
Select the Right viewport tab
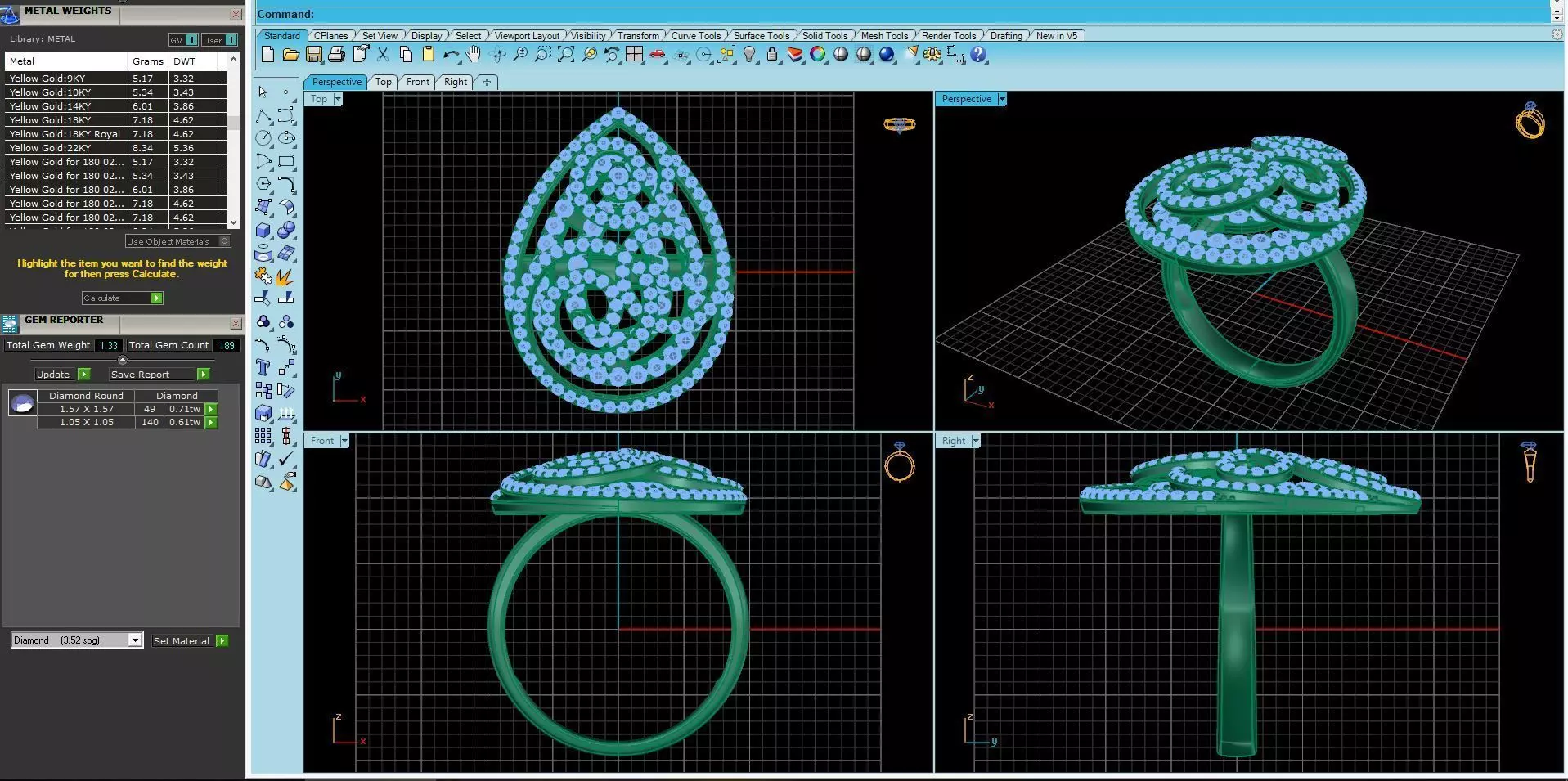click(x=456, y=82)
